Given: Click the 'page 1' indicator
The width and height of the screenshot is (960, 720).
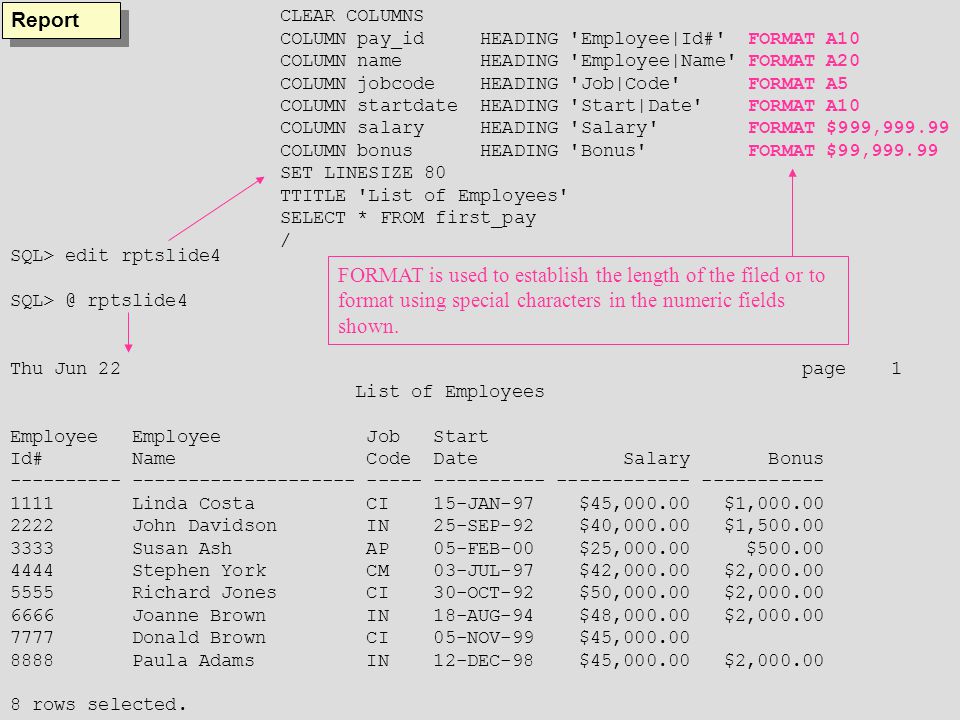Looking at the screenshot, I should (851, 369).
